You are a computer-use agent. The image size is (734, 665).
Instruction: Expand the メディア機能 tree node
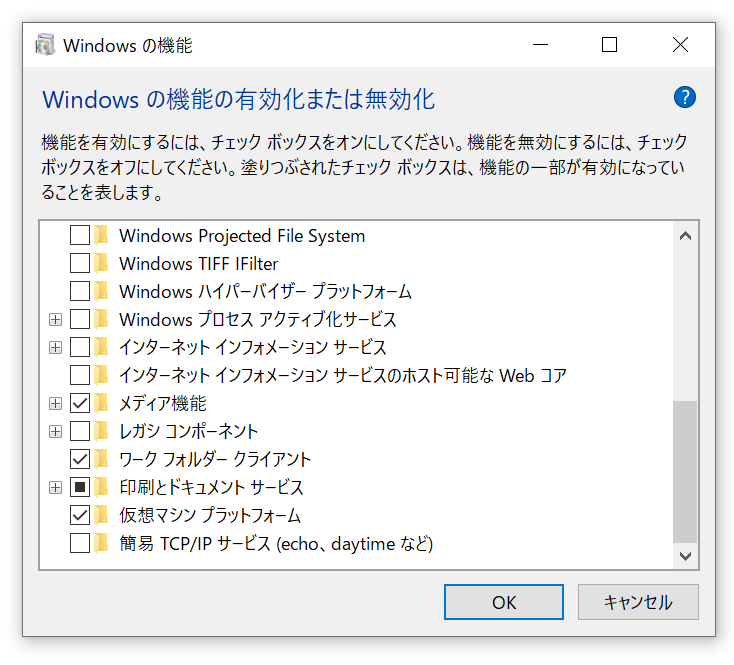[x=55, y=403]
